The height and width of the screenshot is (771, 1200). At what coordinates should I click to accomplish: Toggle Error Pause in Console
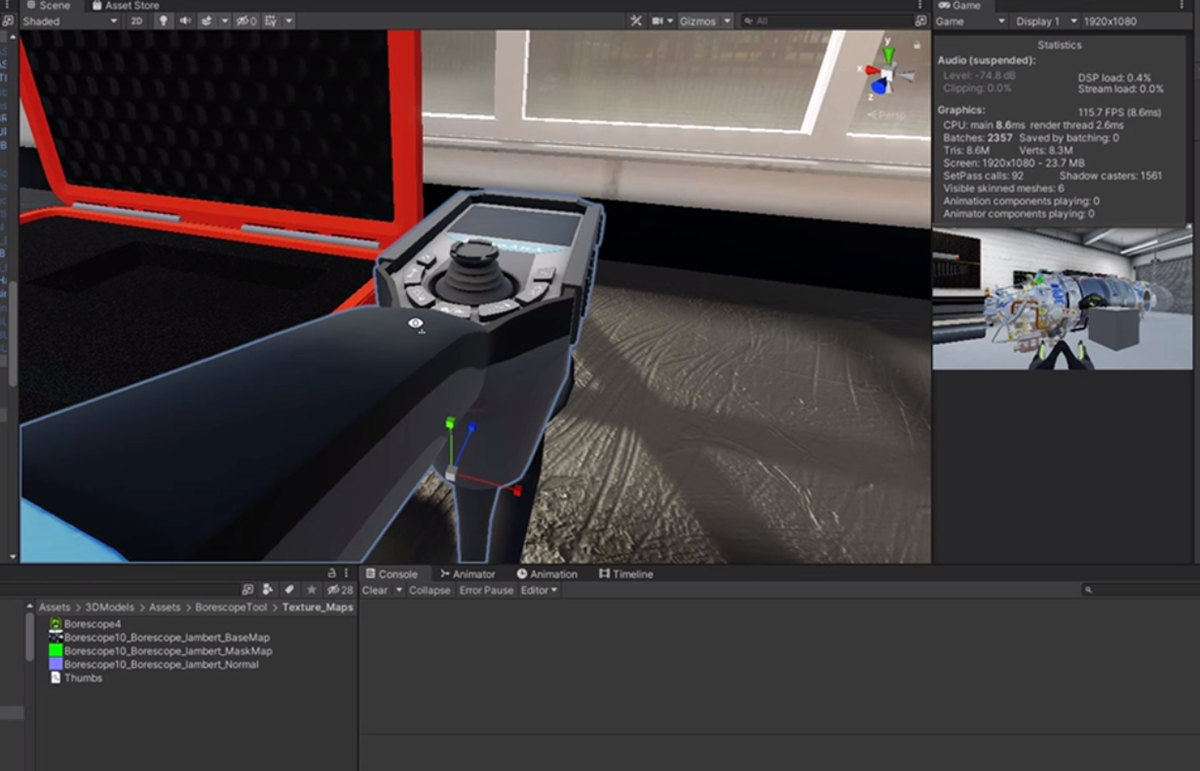(486, 590)
